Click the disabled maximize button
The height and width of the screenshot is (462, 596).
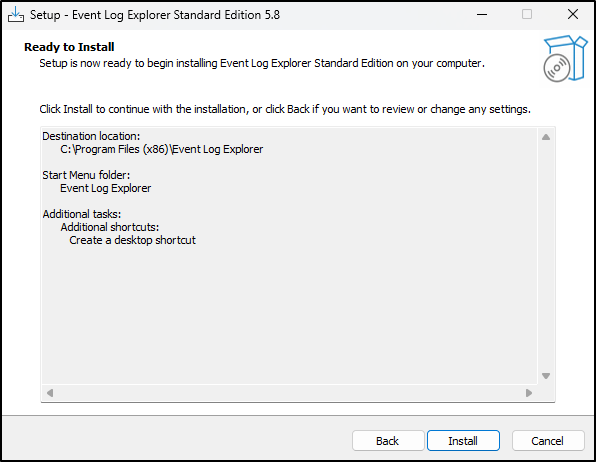pyautogui.click(x=527, y=15)
